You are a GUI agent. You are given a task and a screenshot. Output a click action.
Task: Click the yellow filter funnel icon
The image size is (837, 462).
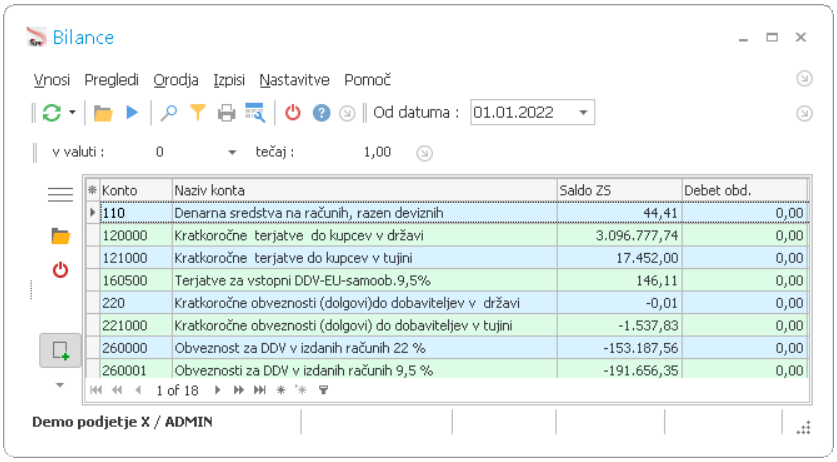pyautogui.click(x=198, y=113)
